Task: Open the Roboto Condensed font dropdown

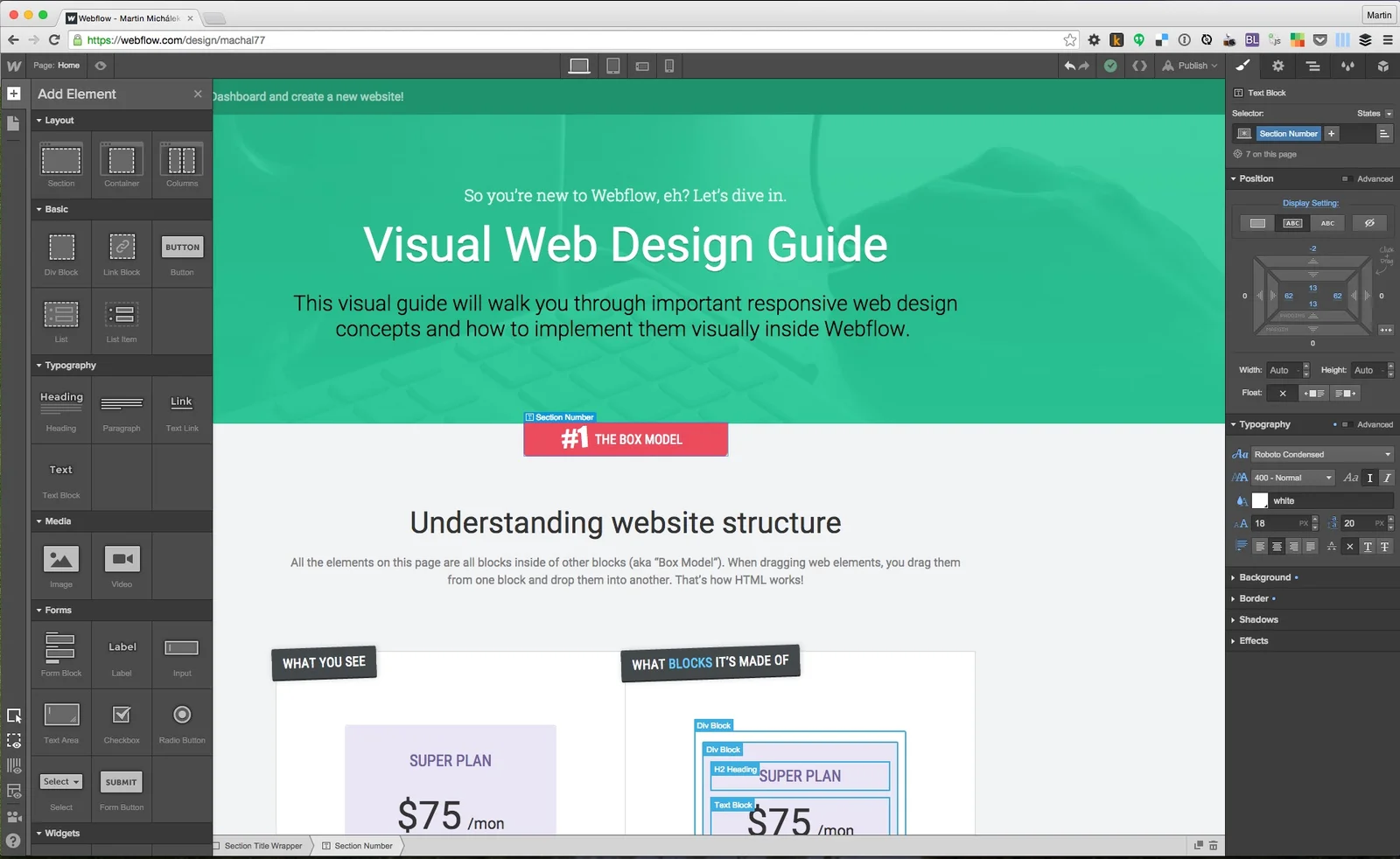Action: tap(1321, 454)
